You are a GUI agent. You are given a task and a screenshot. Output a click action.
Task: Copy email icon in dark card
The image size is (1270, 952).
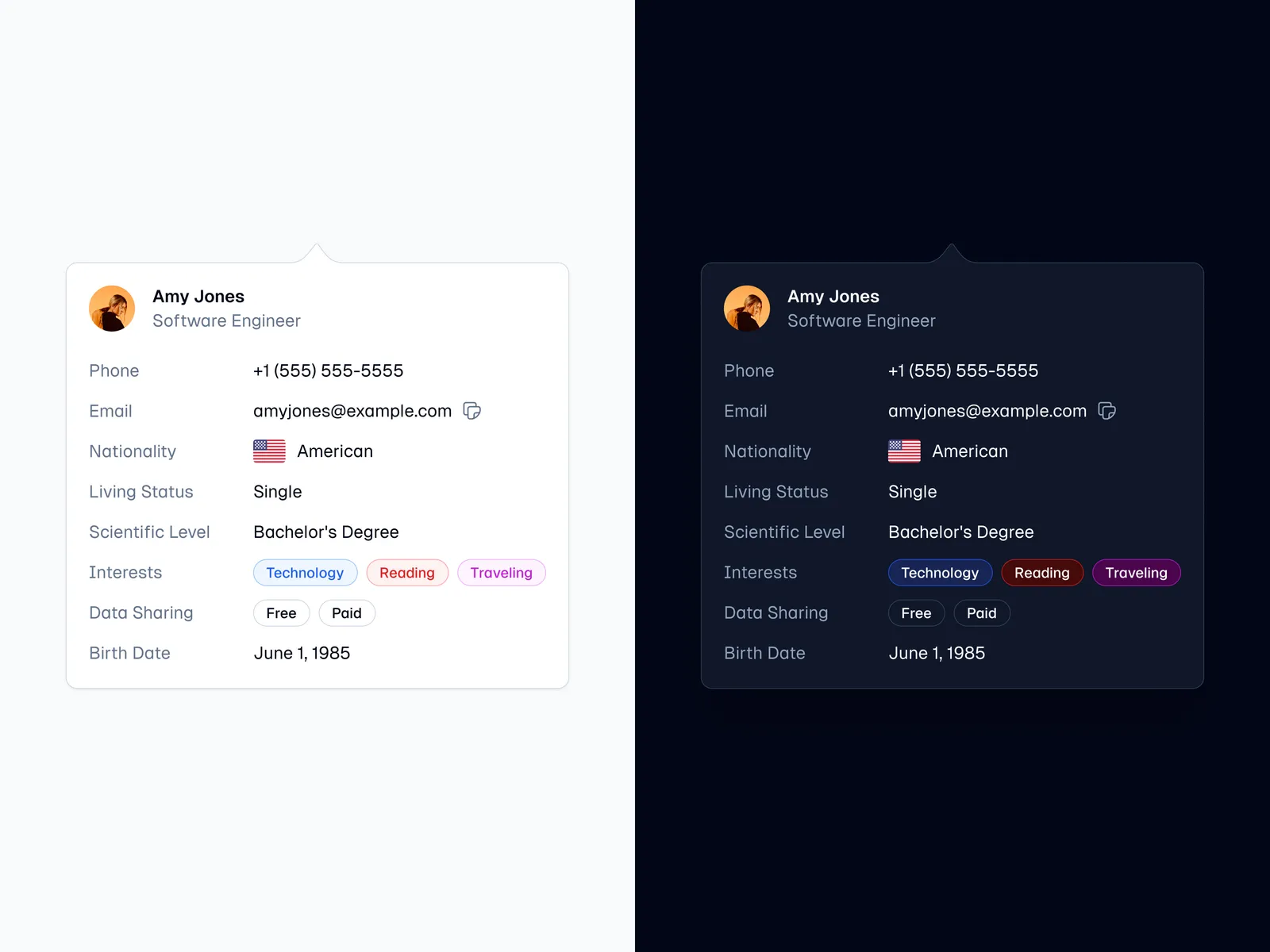1107,411
